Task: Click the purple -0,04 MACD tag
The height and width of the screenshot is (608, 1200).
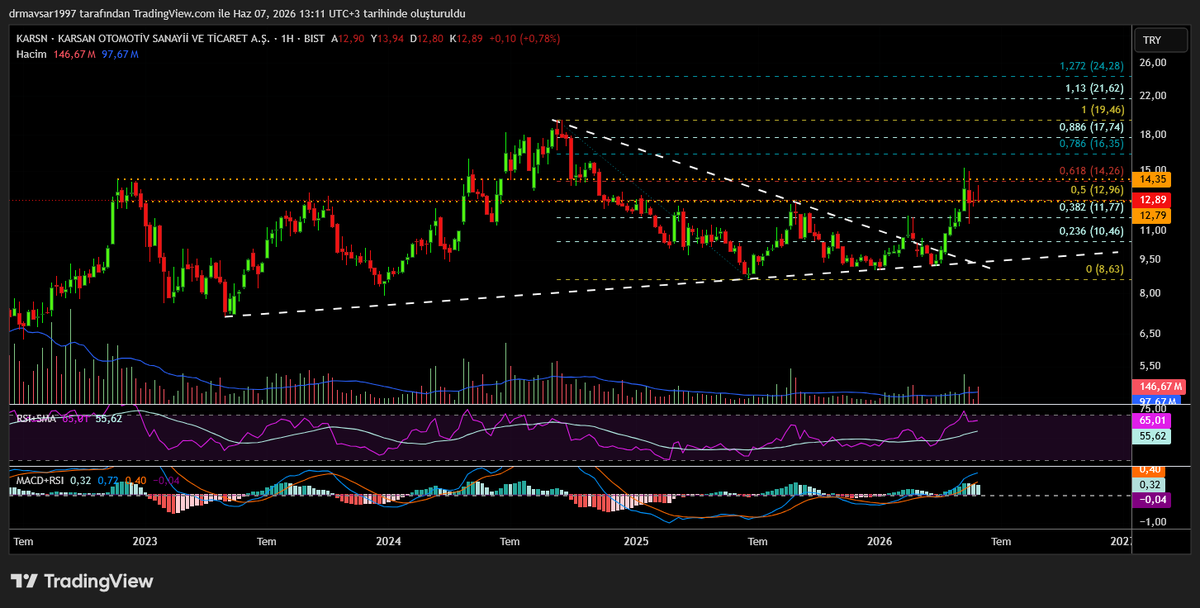Action: click(x=1153, y=499)
